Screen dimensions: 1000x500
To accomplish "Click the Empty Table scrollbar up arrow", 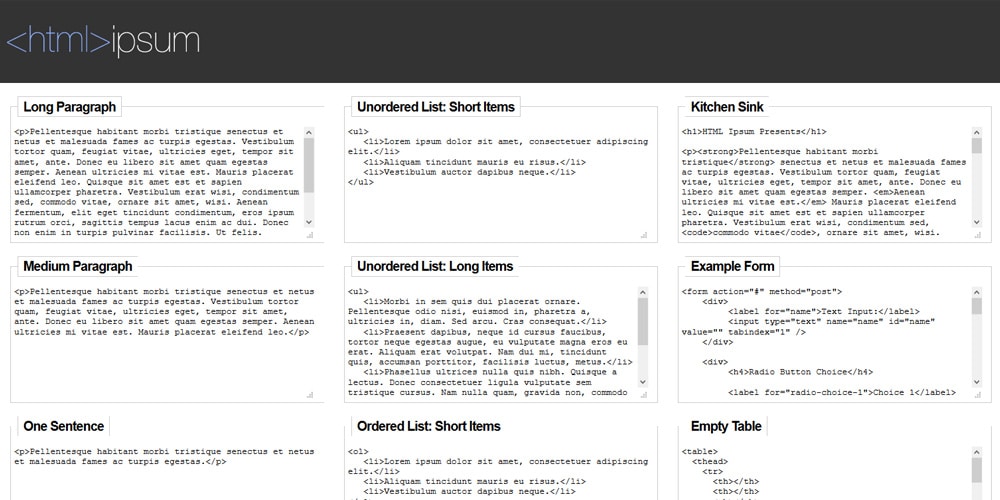I will tap(977, 452).
